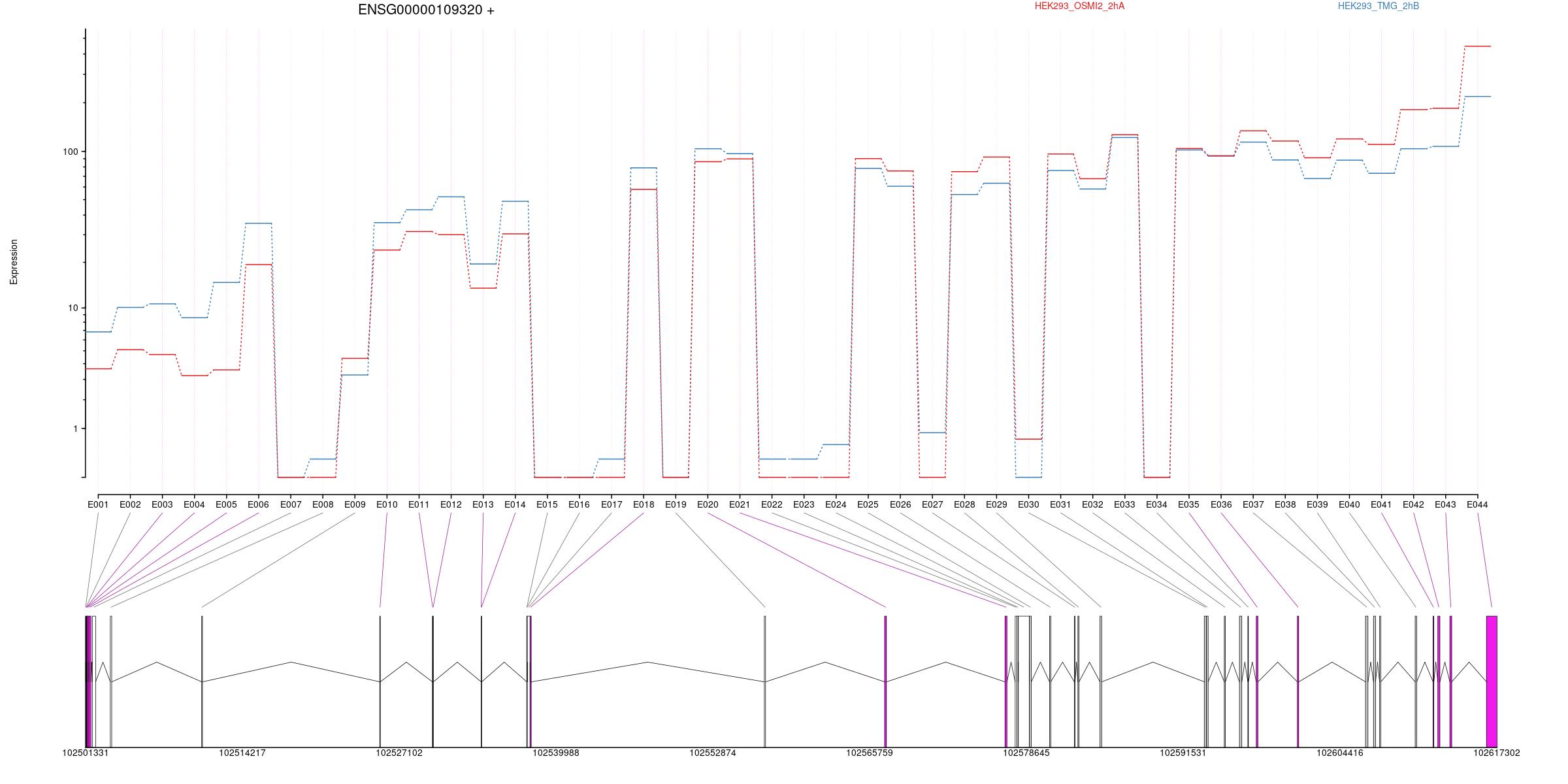This screenshot has height=784, width=1568.
Task: Click exon label E023
Action: pos(804,504)
